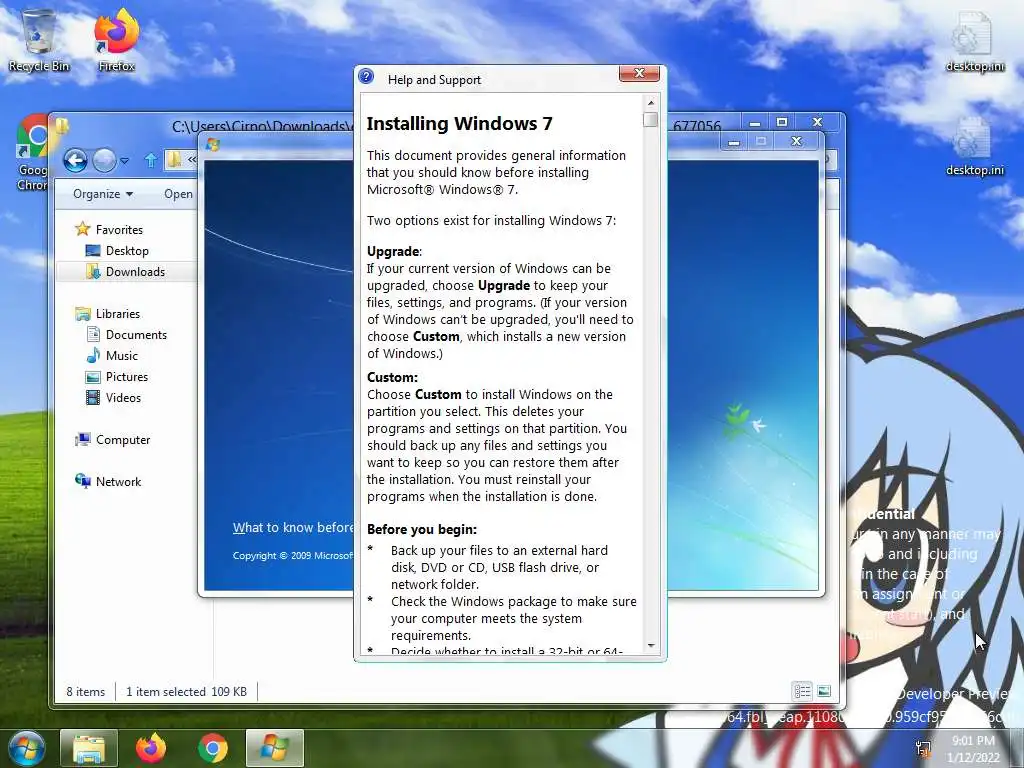Click the '8 items' status bar text
The width and height of the screenshot is (1024, 768).
point(86,692)
